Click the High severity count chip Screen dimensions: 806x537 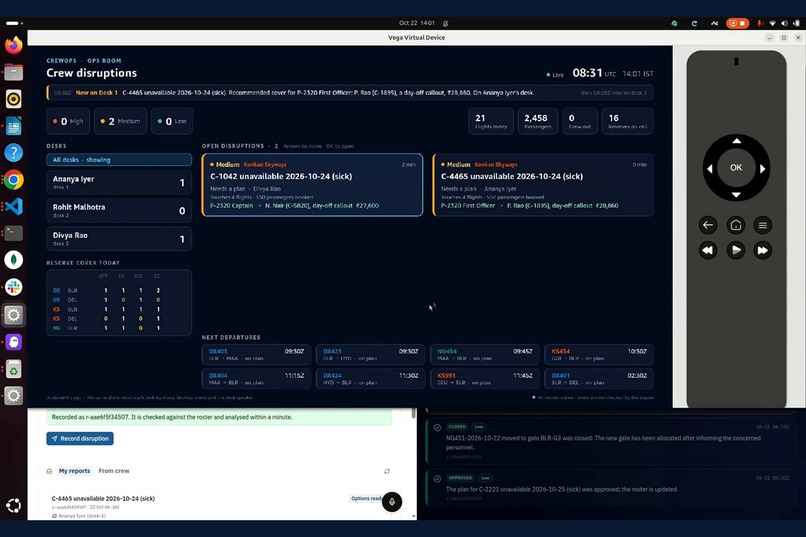click(x=68, y=121)
